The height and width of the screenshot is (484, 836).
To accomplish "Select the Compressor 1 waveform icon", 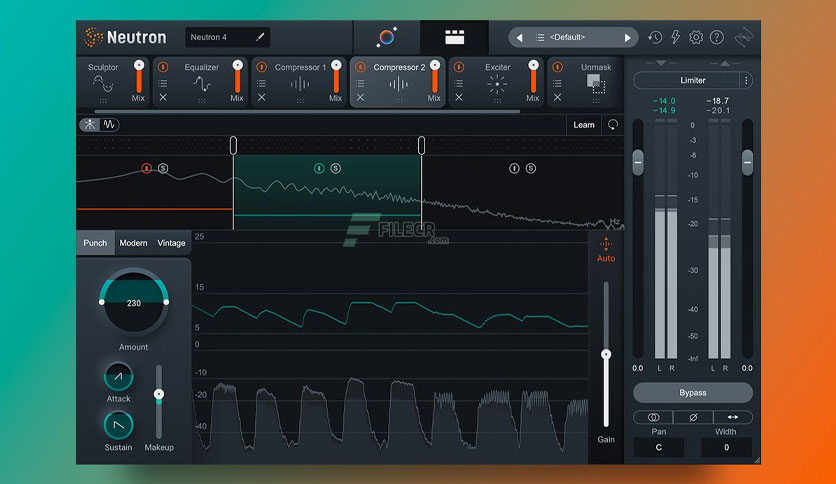I will [x=300, y=84].
